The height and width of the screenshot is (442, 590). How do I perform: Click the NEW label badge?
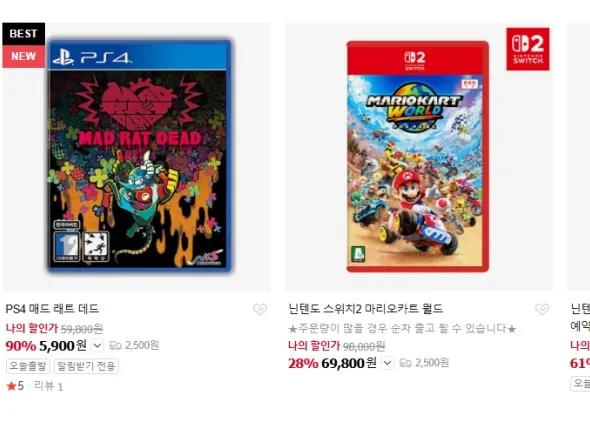click(x=23, y=56)
